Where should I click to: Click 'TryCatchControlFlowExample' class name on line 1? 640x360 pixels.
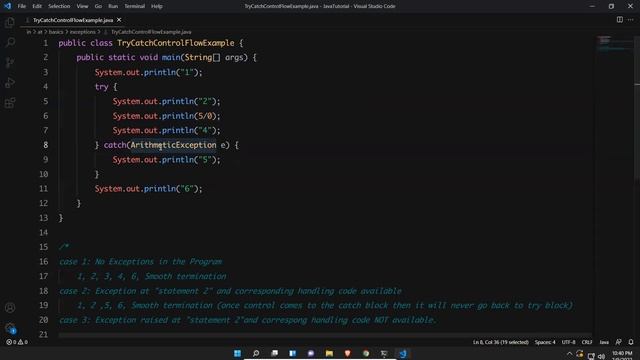176,43
